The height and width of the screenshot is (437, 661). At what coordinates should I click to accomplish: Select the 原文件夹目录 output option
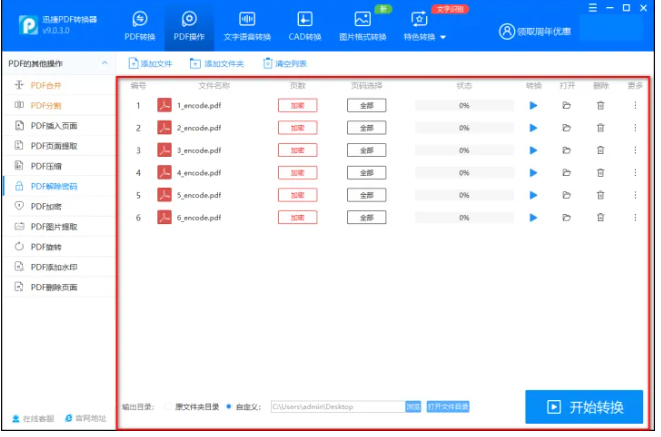pyautogui.click(x=168, y=407)
